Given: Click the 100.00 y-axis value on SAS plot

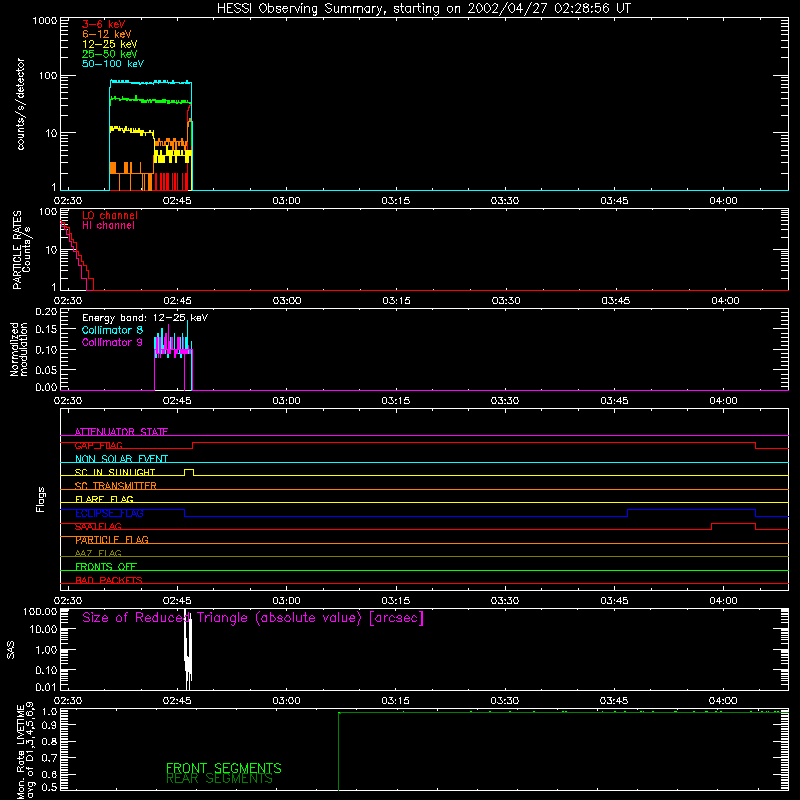Looking at the screenshot, I should [x=40, y=612].
